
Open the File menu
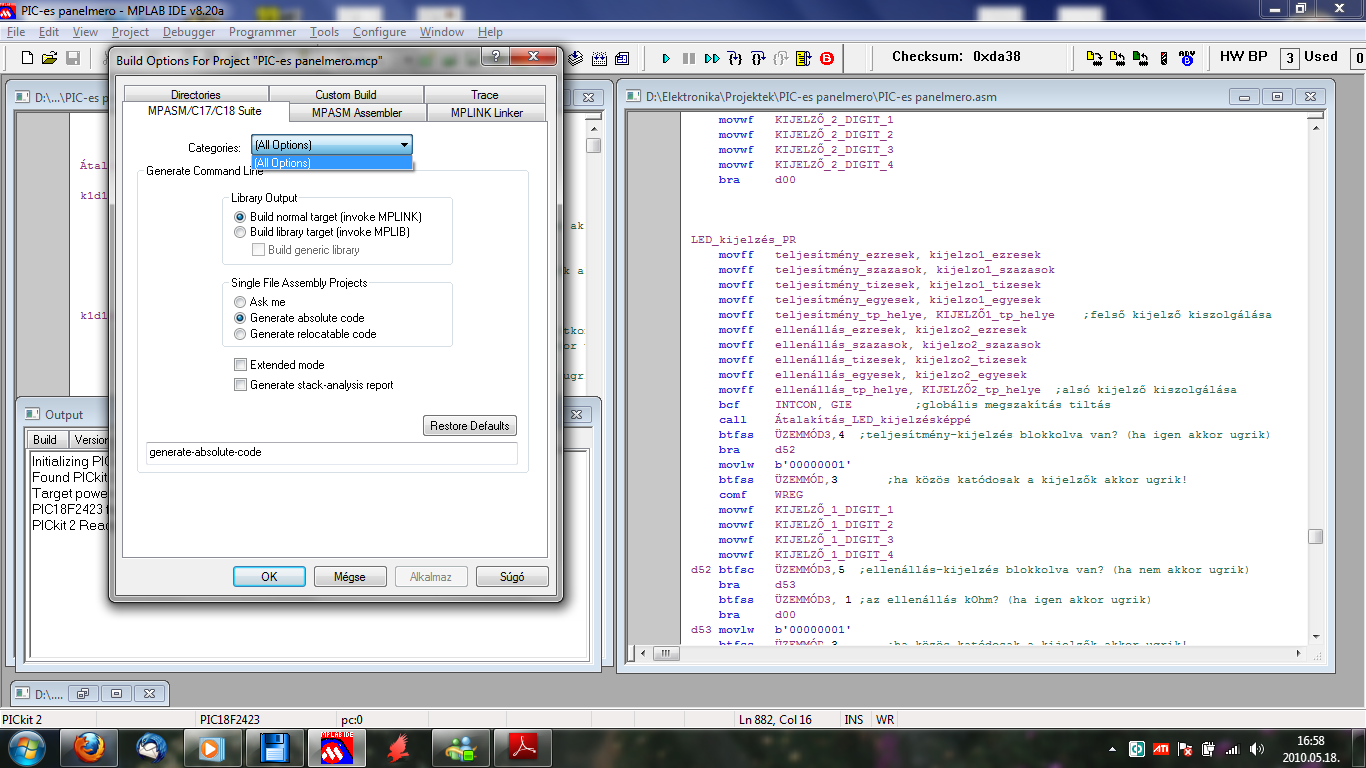click(x=16, y=32)
